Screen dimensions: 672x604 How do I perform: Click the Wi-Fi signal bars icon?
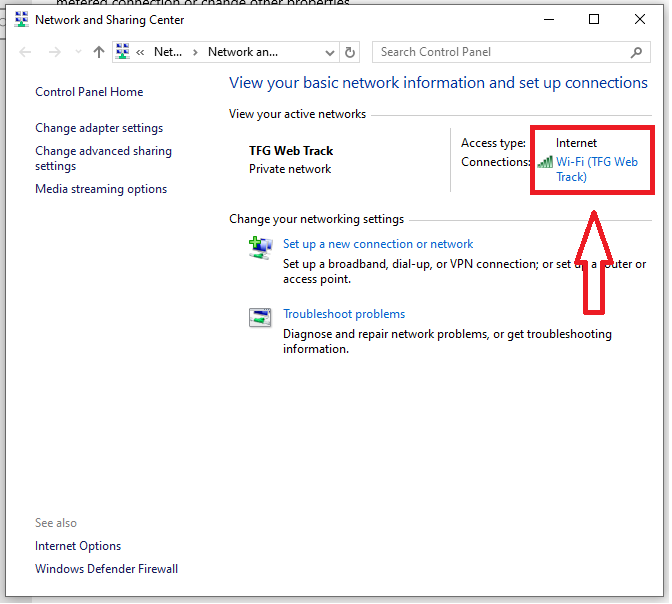click(545, 162)
